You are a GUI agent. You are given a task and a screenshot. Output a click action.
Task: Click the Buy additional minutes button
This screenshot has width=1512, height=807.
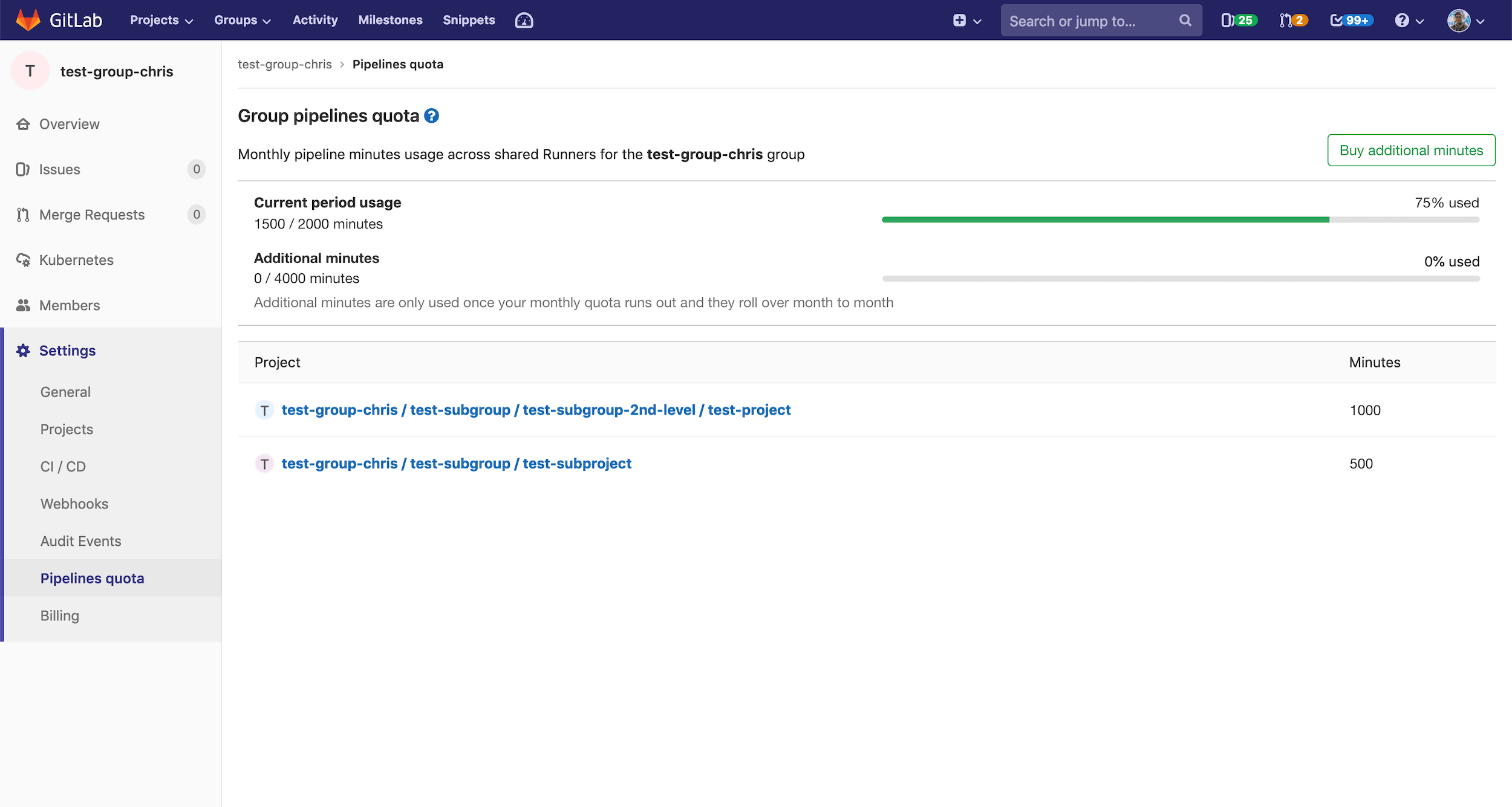[1411, 150]
